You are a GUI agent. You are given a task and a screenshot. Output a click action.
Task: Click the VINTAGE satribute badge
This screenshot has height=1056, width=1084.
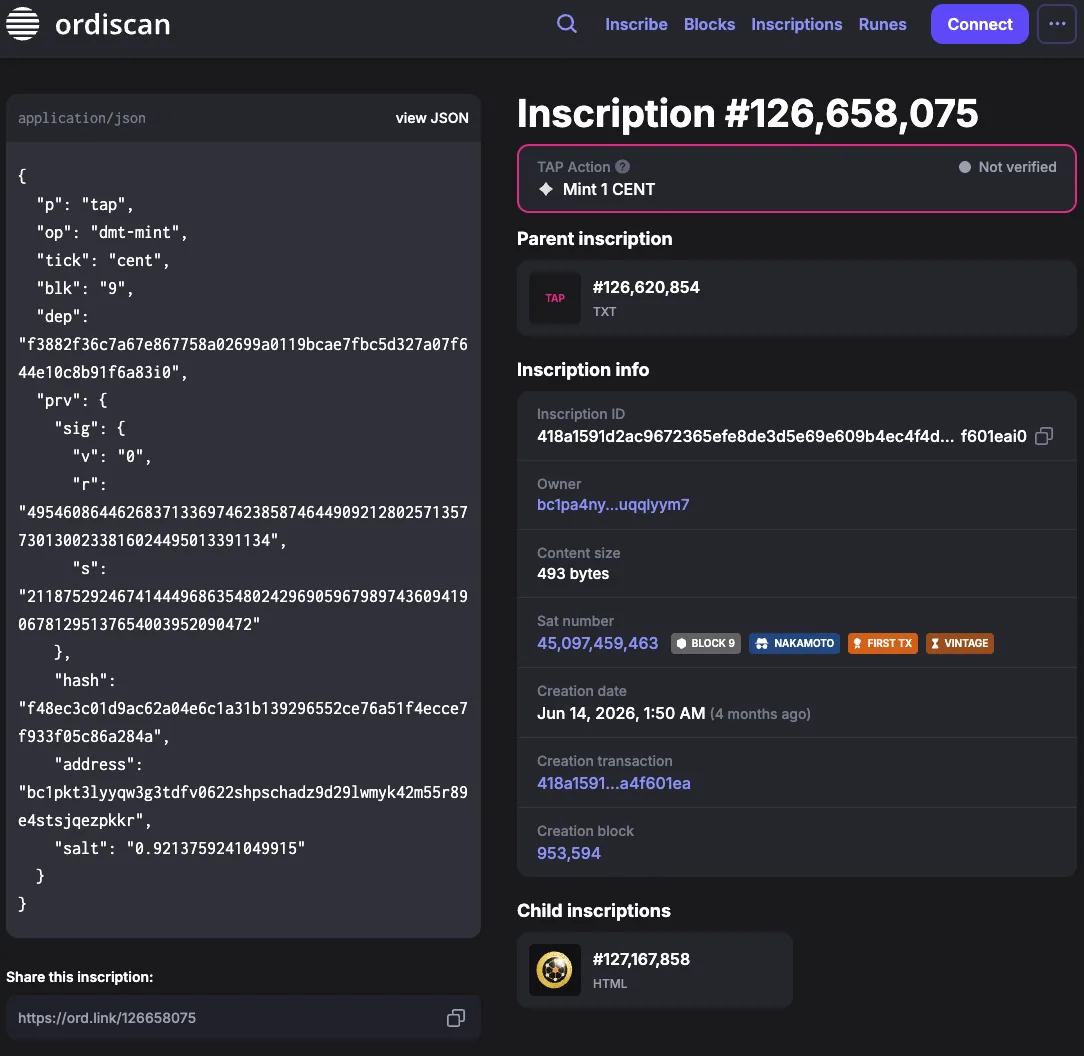click(960, 643)
